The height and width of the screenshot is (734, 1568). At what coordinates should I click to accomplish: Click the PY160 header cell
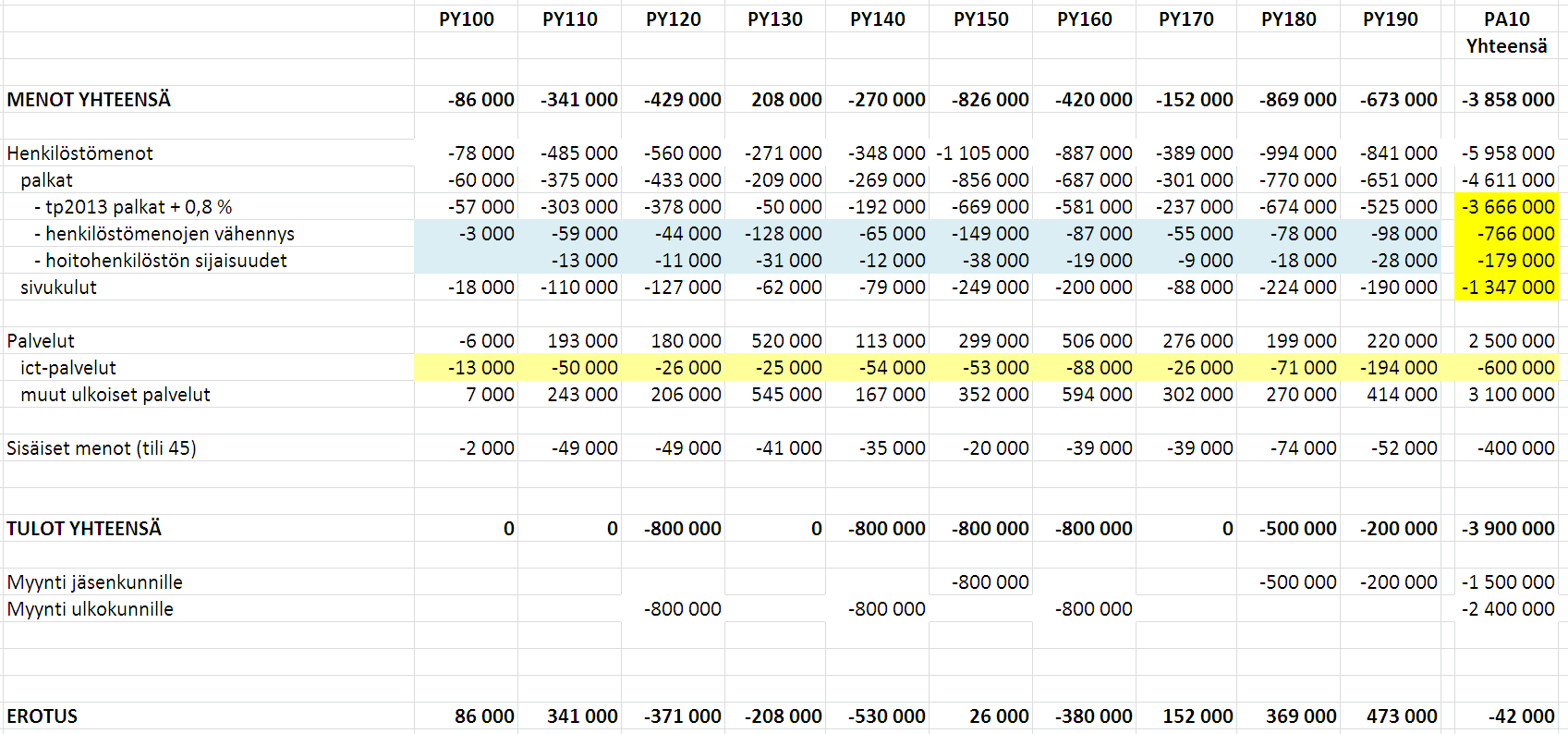(x=1085, y=19)
